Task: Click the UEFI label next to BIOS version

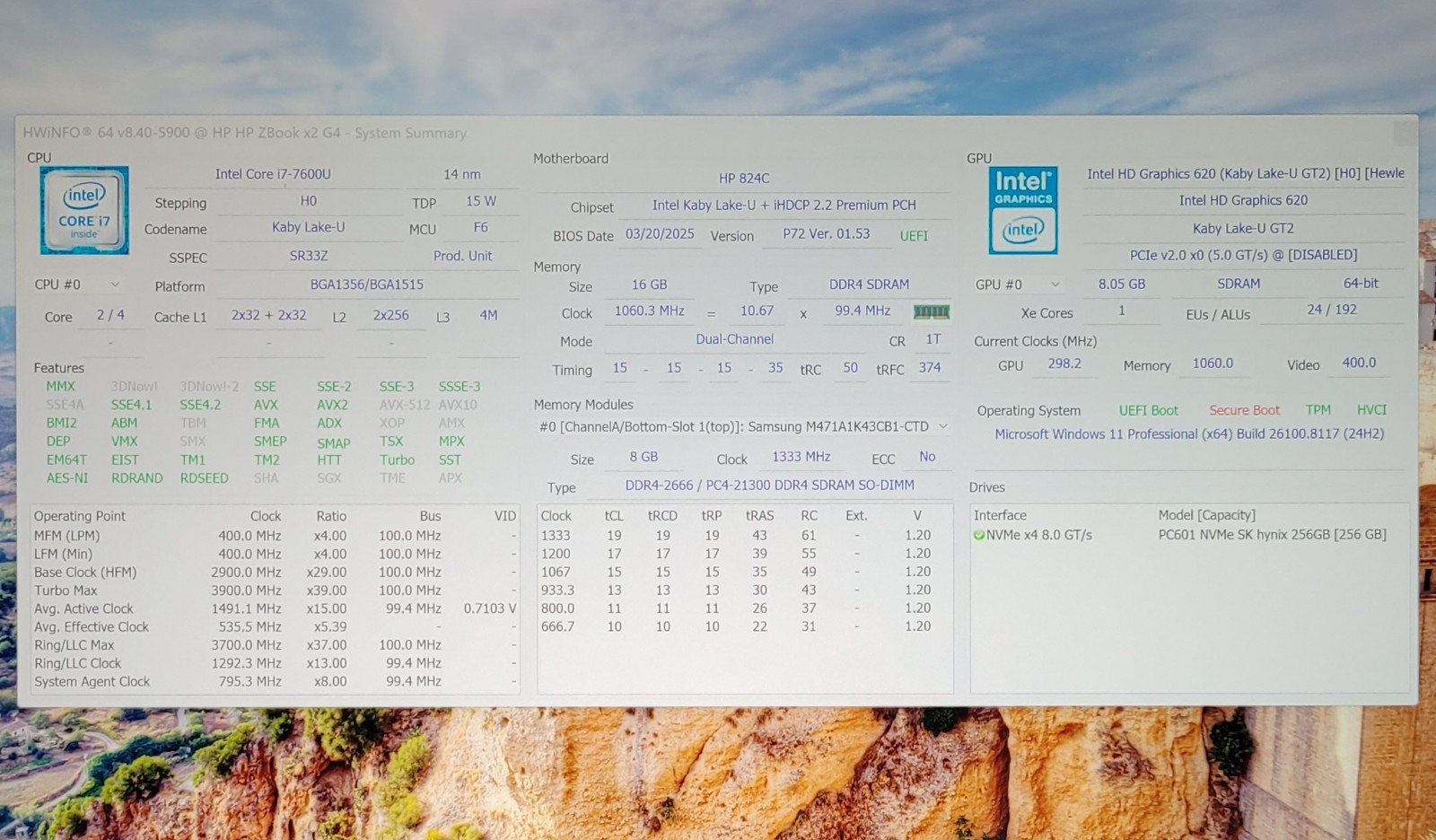Action: click(914, 236)
